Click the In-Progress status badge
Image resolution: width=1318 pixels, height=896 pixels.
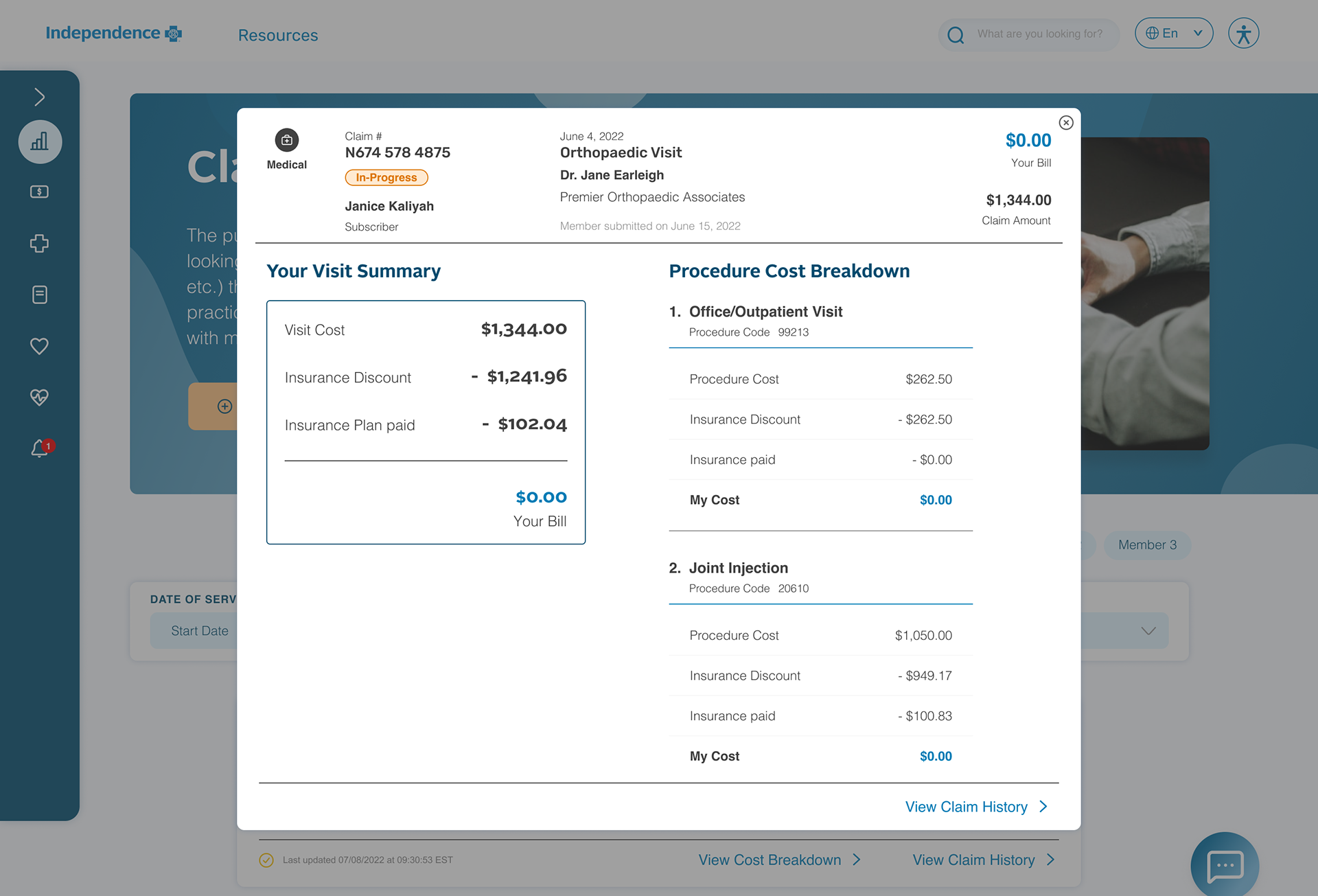[x=386, y=177]
